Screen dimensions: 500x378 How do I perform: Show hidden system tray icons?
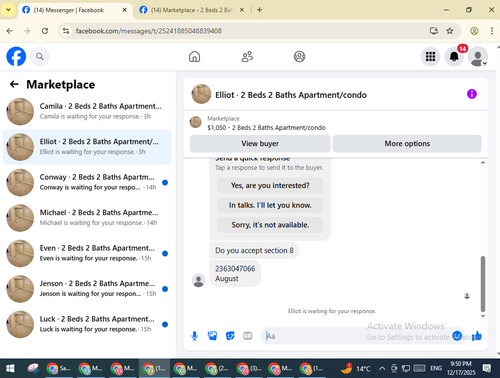pos(382,368)
